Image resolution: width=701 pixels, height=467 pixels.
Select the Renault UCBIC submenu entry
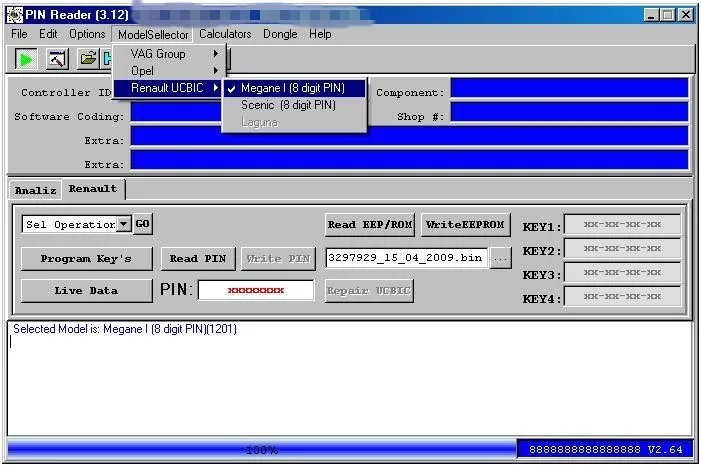[x=169, y=88]
